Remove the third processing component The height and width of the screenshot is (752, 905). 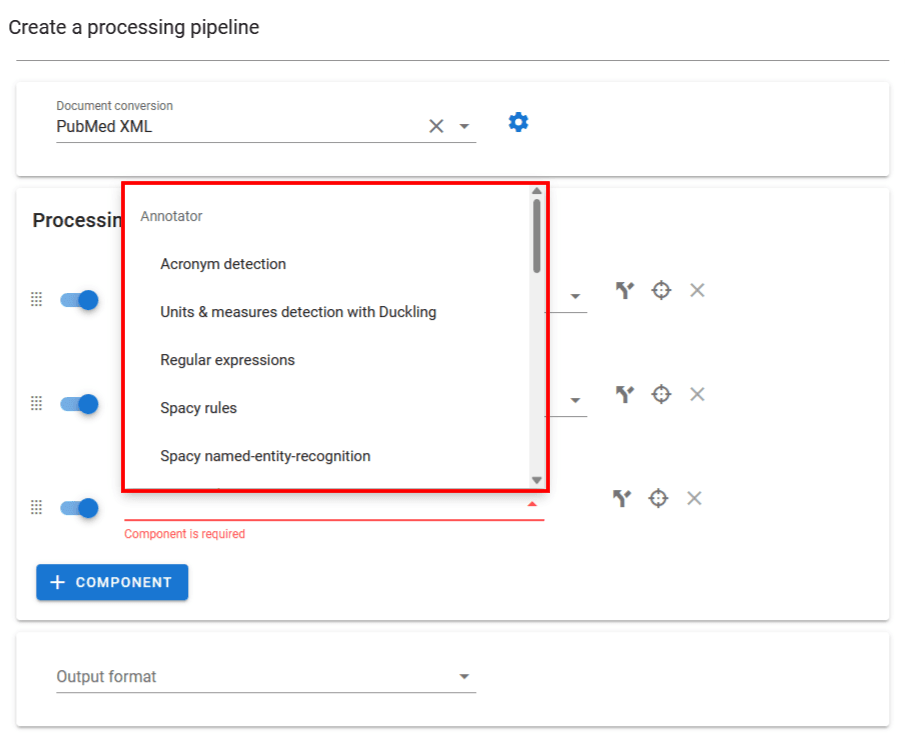(x=694, y=498)
